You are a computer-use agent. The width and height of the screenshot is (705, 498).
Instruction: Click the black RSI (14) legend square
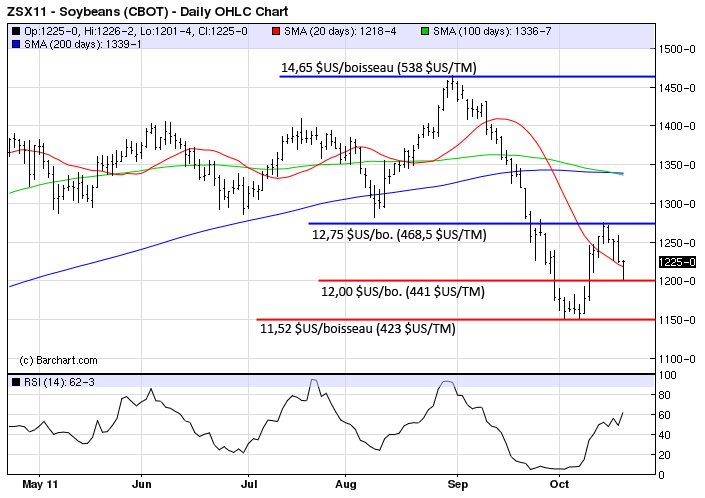[16, 382]
